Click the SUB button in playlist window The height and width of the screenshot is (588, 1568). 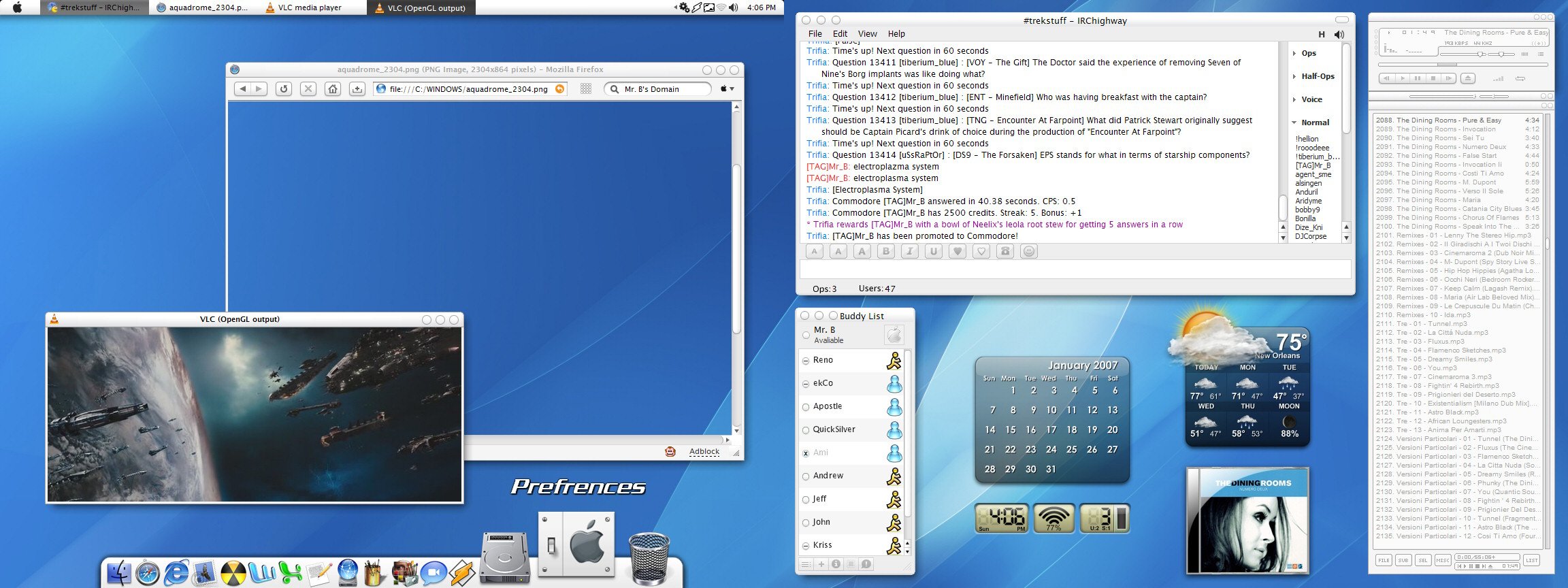click(x=1403, y=560)
